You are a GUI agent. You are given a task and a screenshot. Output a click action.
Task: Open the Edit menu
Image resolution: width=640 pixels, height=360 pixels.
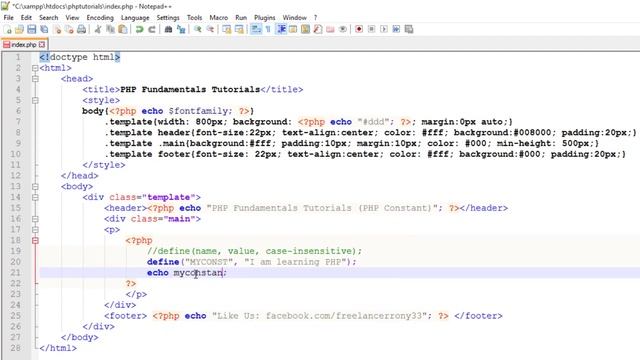pyautogui.click(x=26, y=18)
